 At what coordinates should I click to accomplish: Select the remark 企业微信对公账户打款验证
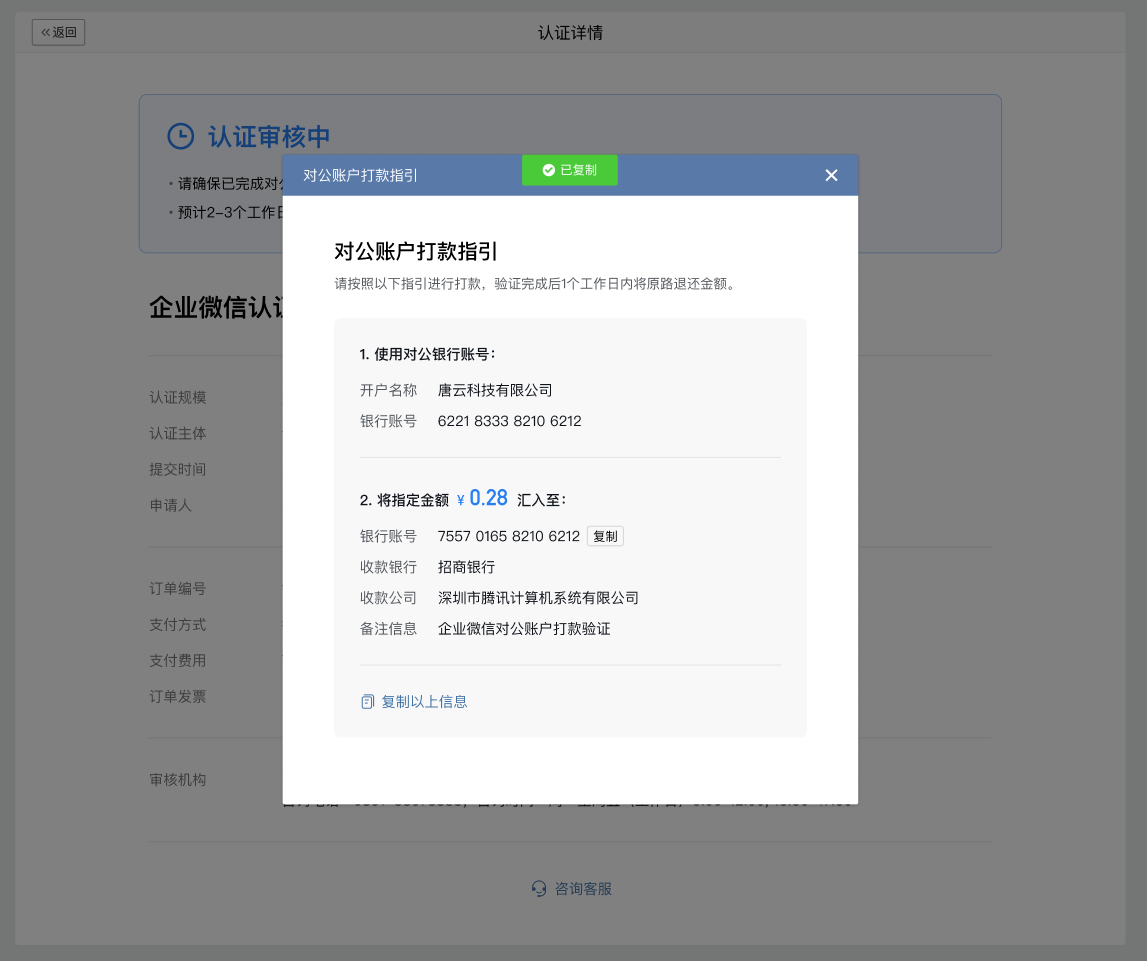[524, 629]
